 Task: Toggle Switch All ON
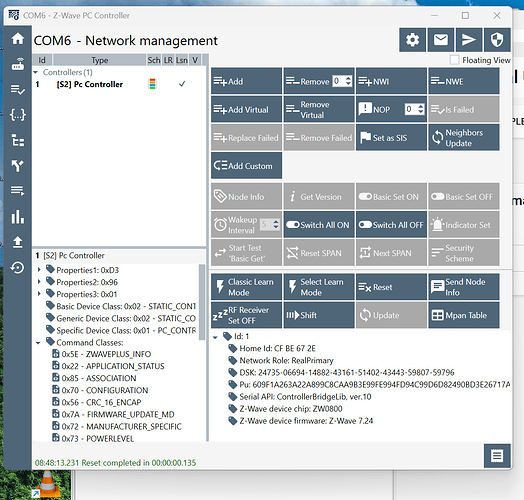click(x=319, y=225)
